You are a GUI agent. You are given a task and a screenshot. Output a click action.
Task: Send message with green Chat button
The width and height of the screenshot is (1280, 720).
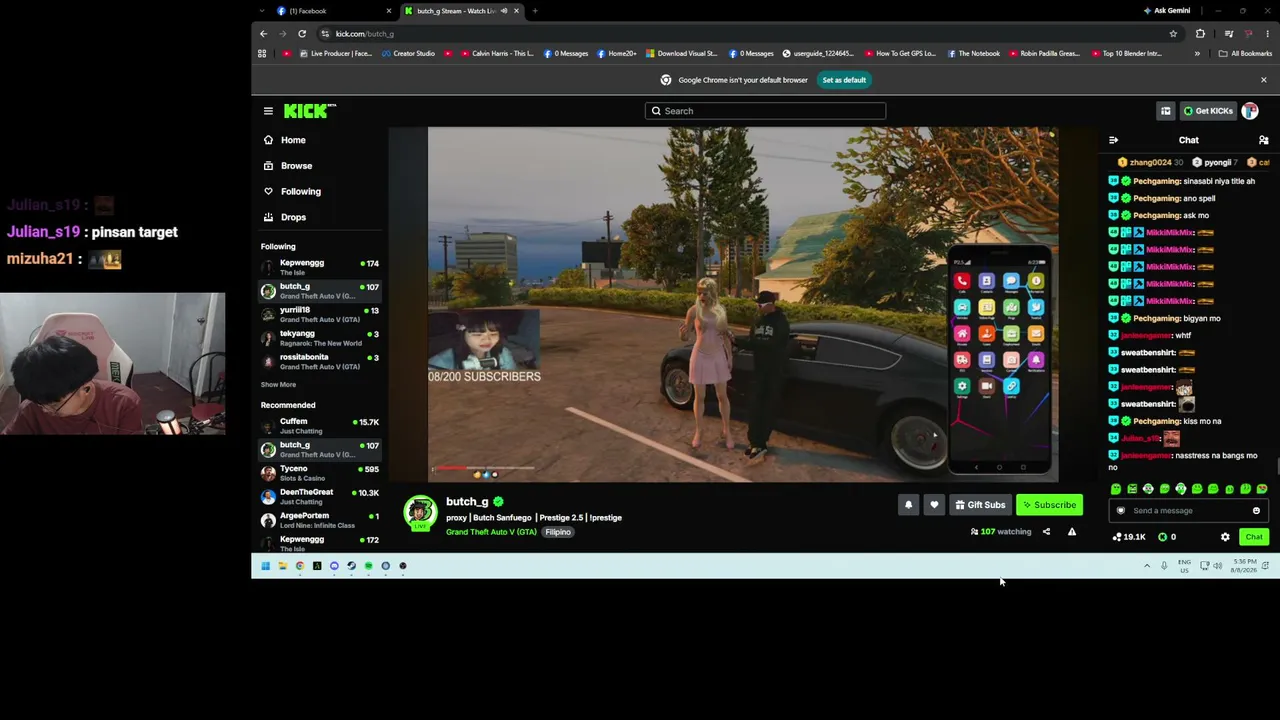tap(1254, 537)
